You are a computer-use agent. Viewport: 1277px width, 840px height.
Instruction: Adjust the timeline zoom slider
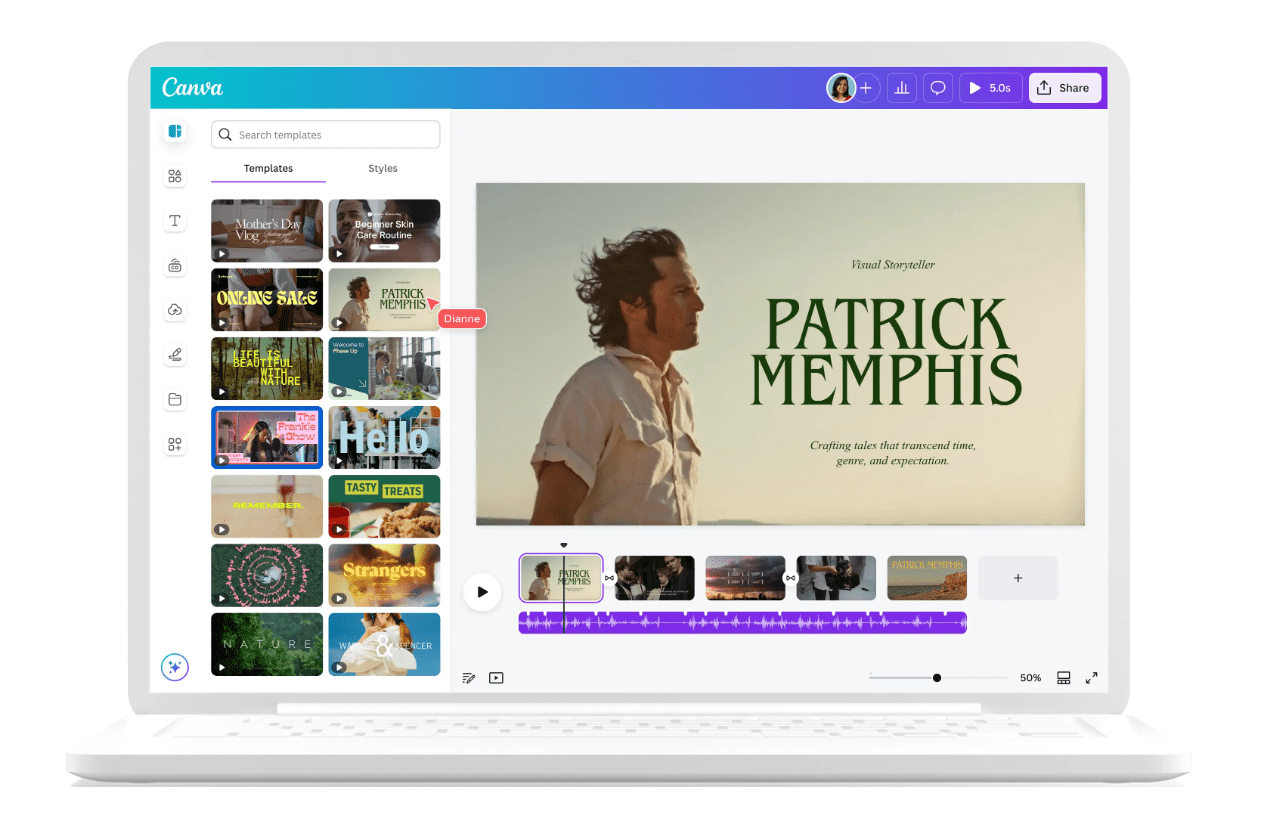[937, 678]
